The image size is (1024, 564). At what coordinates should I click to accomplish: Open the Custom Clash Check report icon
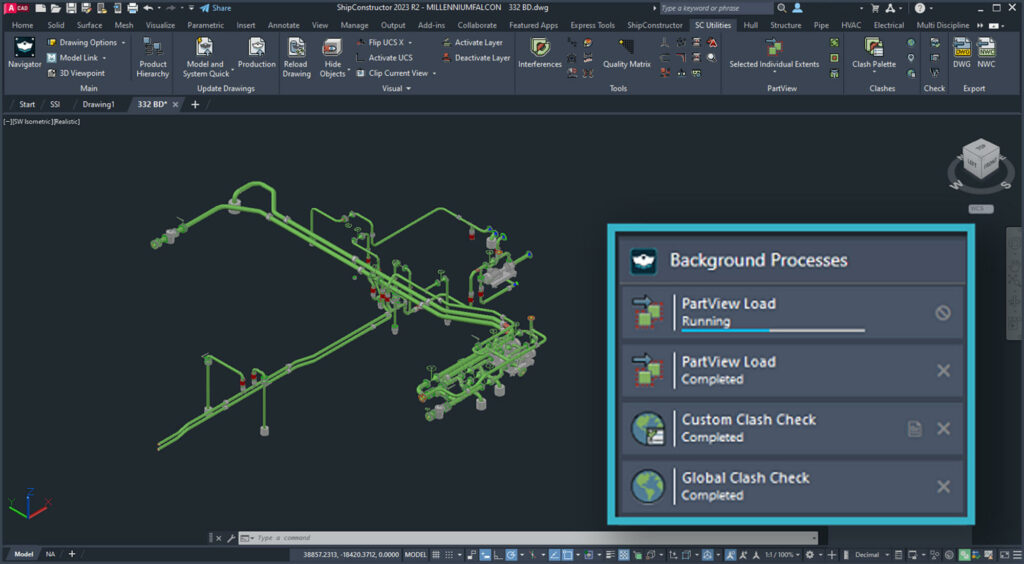[x=914, y=429]
